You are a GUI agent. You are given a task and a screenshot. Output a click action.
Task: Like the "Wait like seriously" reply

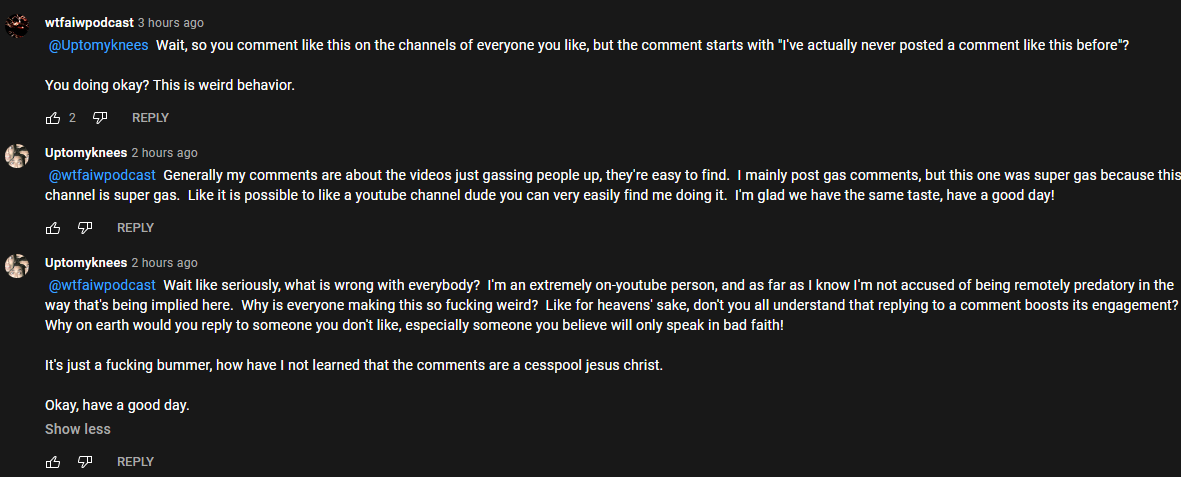tap(53, 462)
